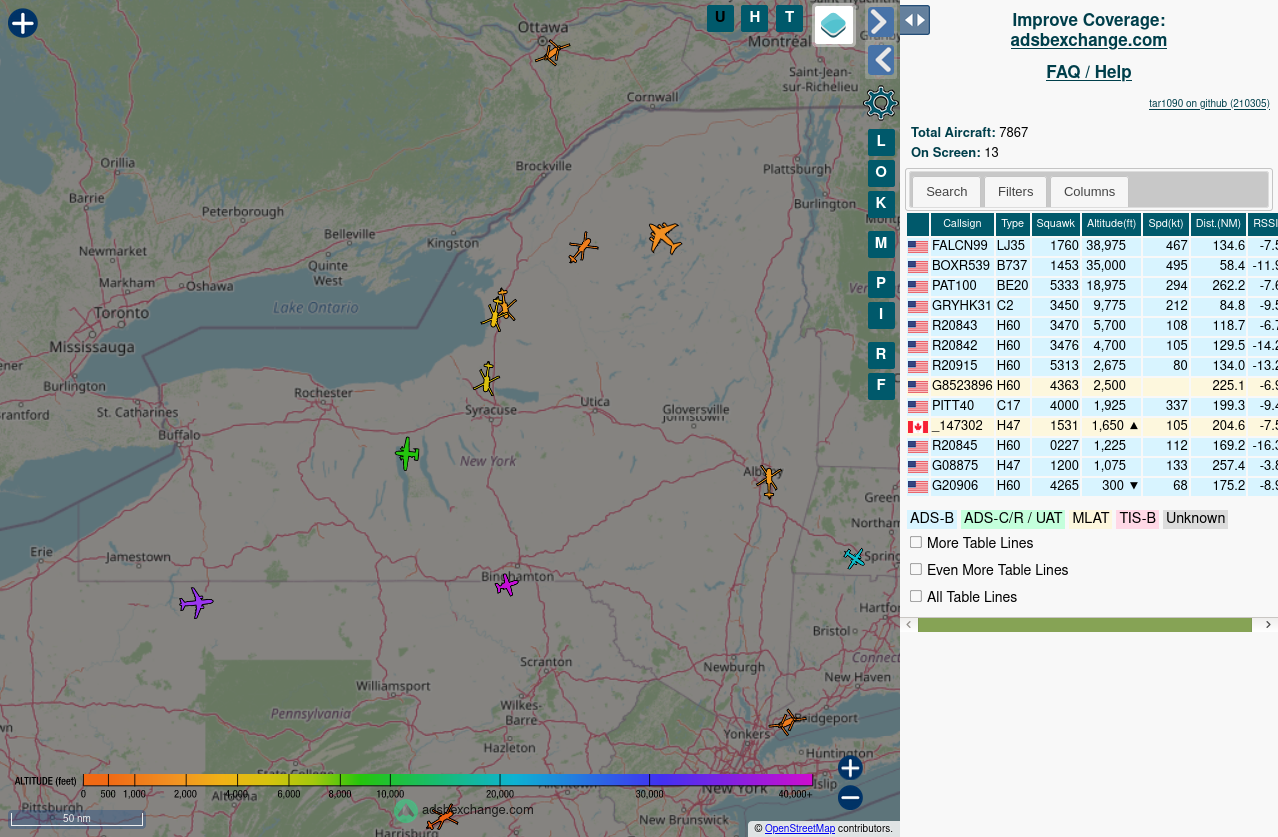Click the TIS-B legend label
The height and width of the screenshot is (837, 1278).
(x=1137, y=518)
